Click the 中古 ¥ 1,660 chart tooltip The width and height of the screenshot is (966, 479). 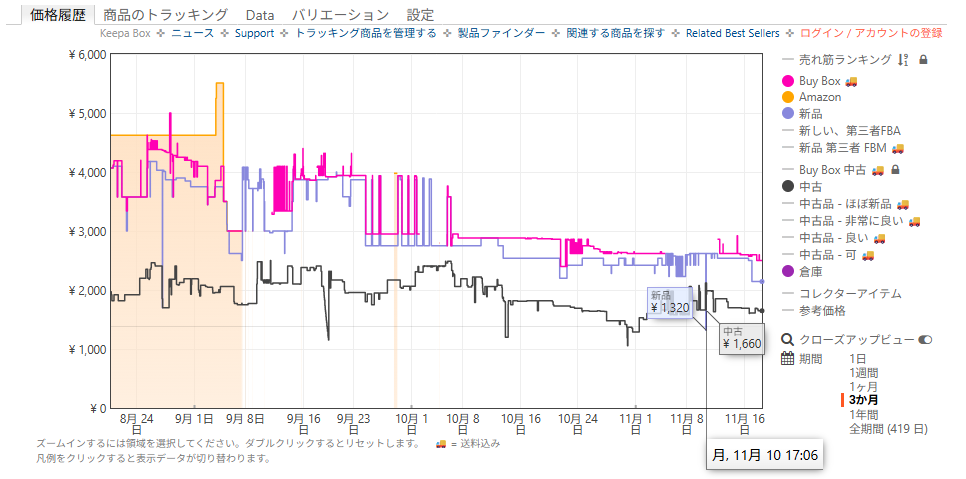coord(742,339)
